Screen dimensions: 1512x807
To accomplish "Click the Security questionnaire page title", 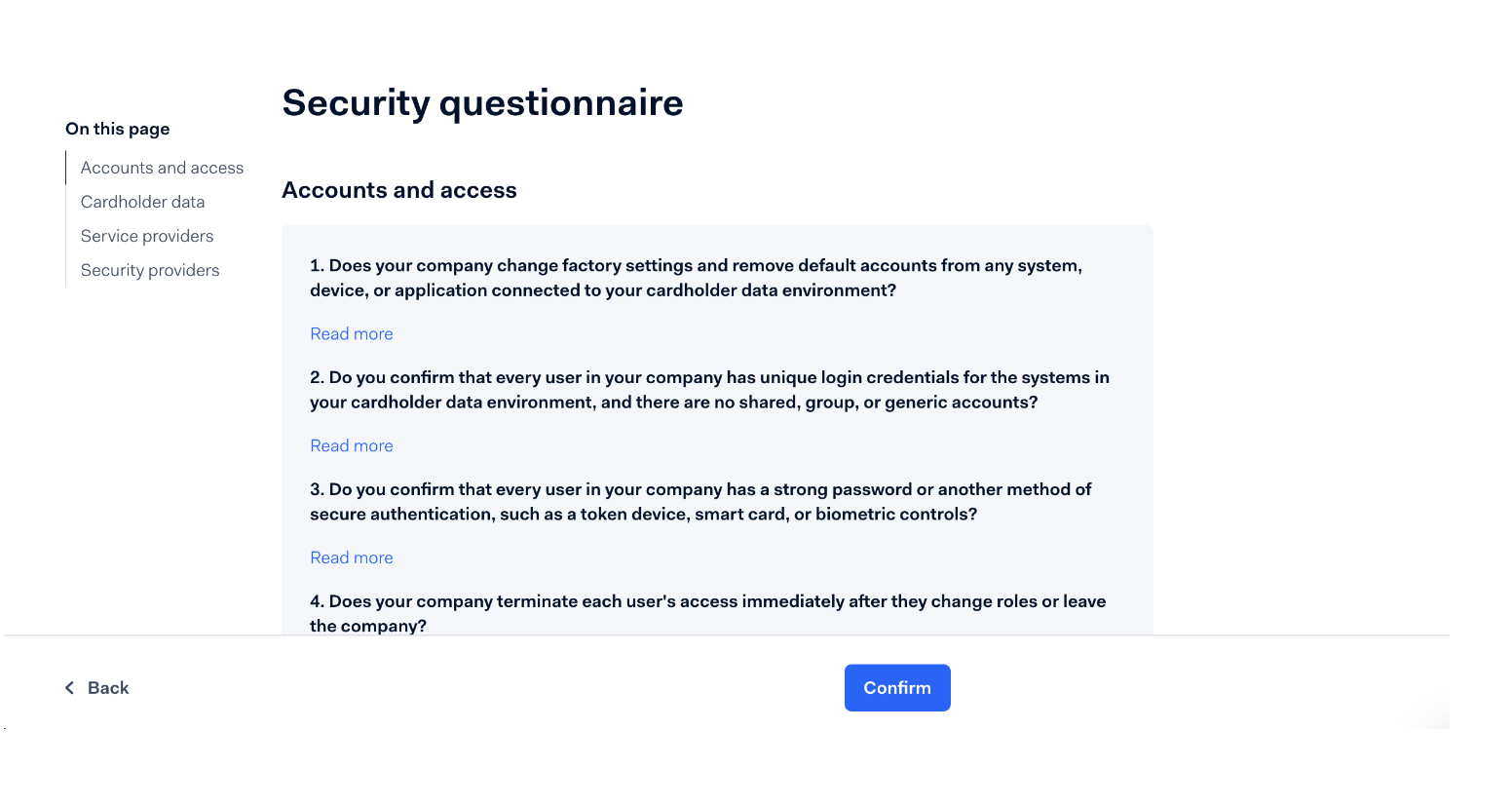I will point(482,103).
